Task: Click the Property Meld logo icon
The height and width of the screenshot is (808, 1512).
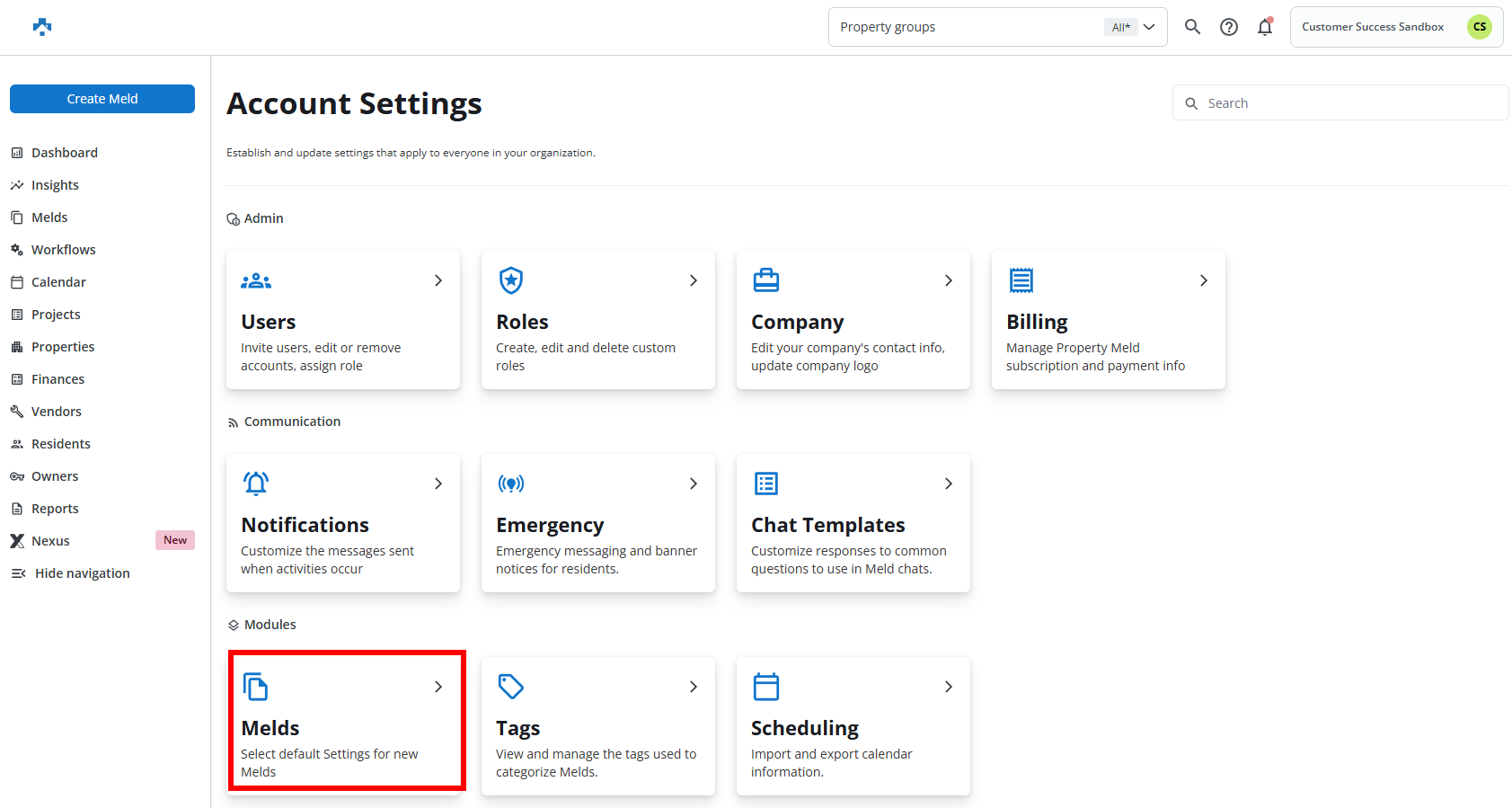Action: [x=42, y=27]
